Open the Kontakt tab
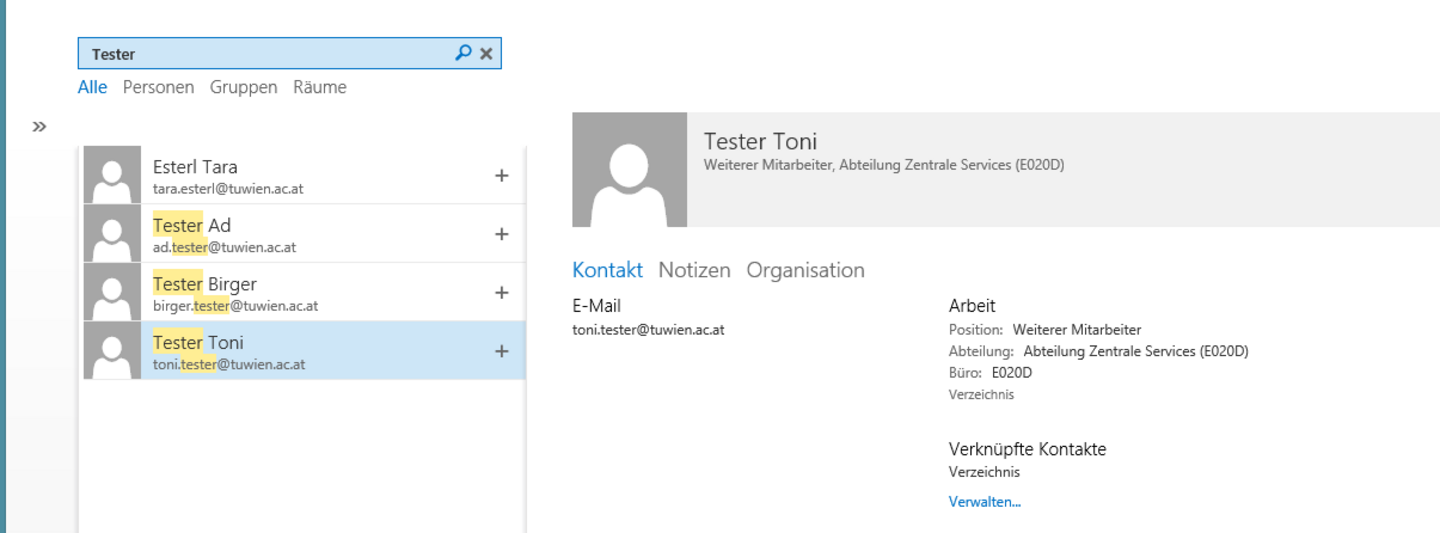The width and height of the screenshot is (1440, 533). point(607,270)
